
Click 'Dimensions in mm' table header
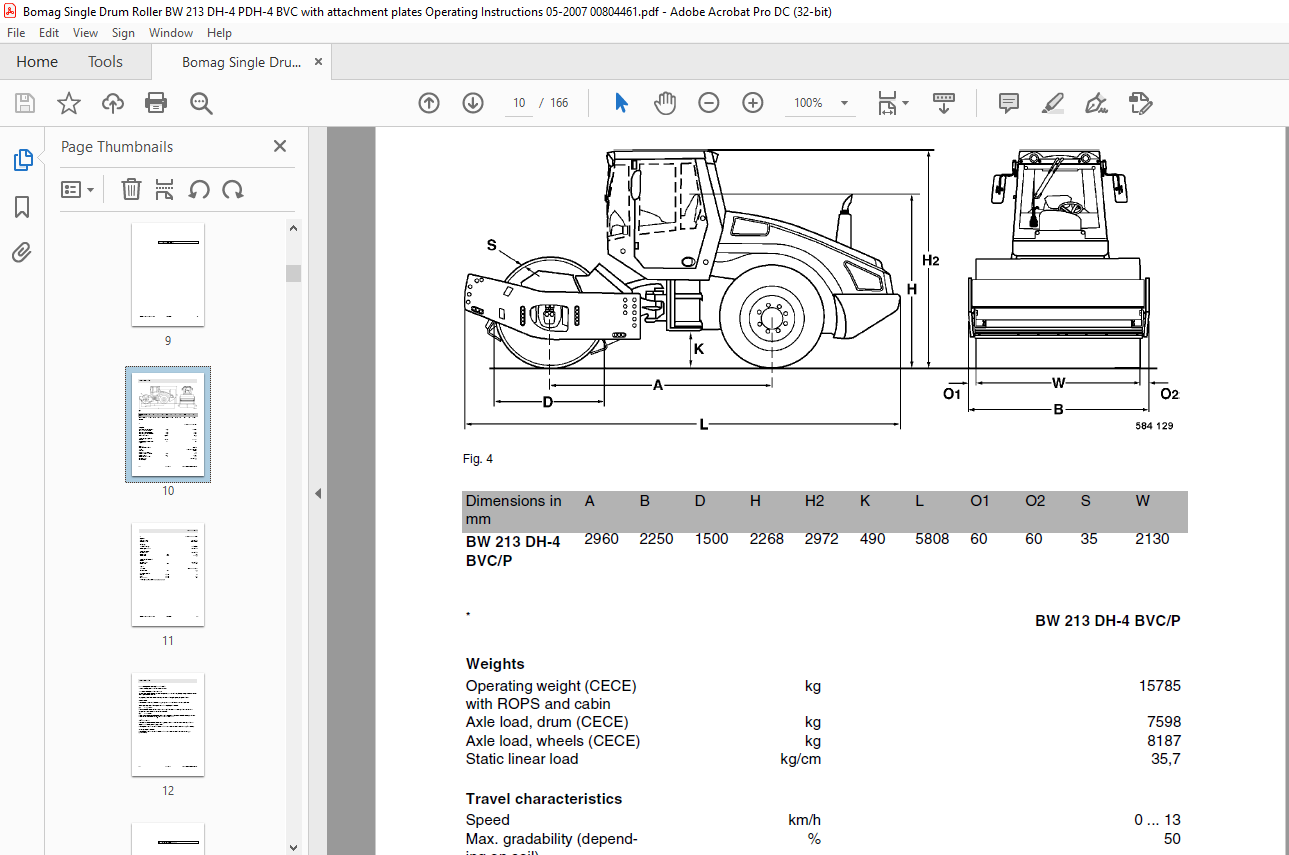514,510
